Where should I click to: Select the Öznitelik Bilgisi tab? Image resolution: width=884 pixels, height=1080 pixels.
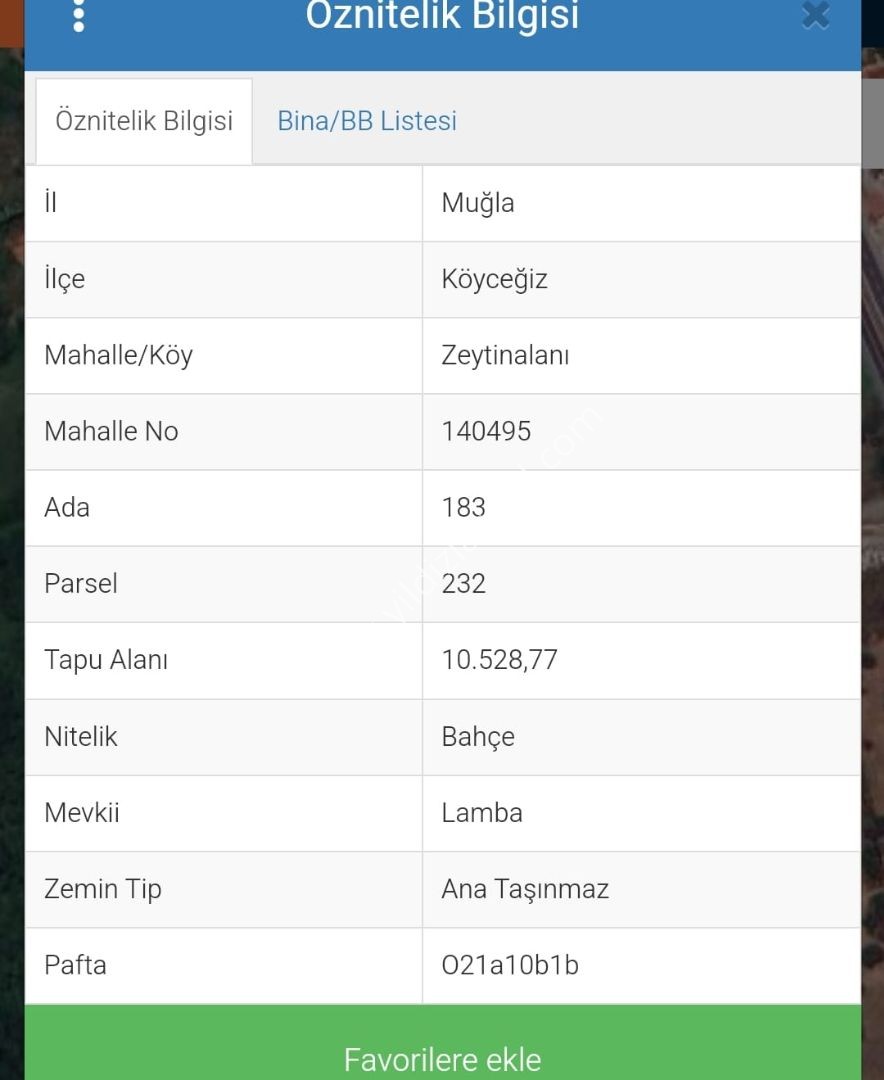[144, 121]
